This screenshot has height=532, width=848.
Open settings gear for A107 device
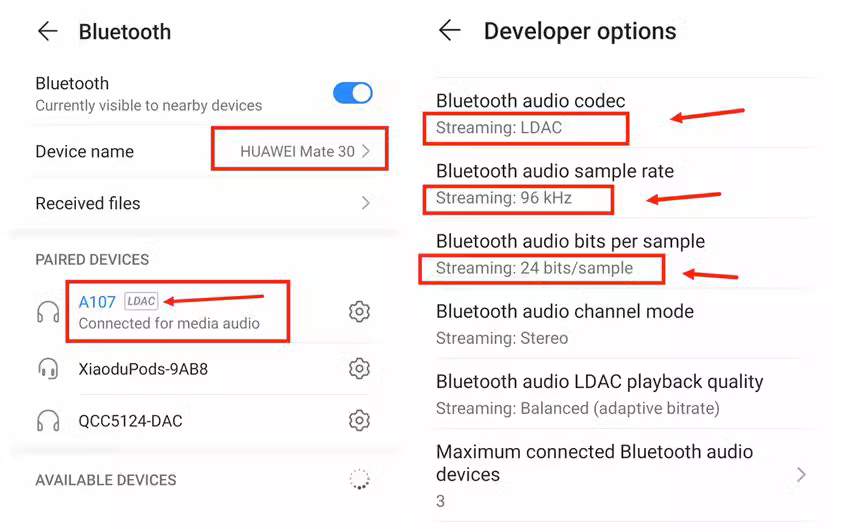point(359,311)
